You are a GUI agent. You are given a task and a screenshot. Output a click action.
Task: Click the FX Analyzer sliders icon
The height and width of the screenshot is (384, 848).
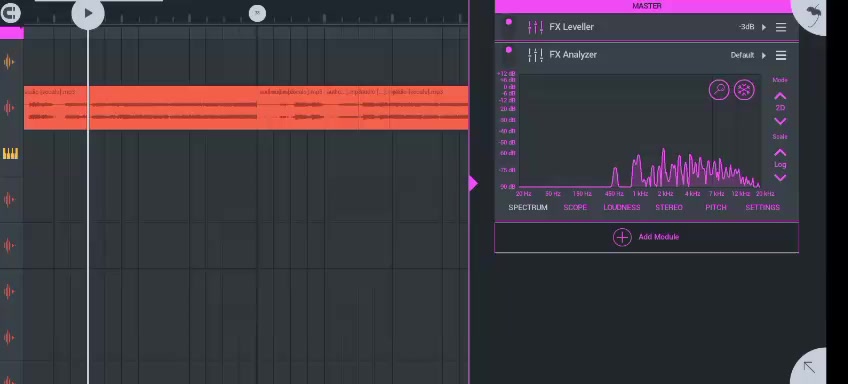[x=535, y=55]
